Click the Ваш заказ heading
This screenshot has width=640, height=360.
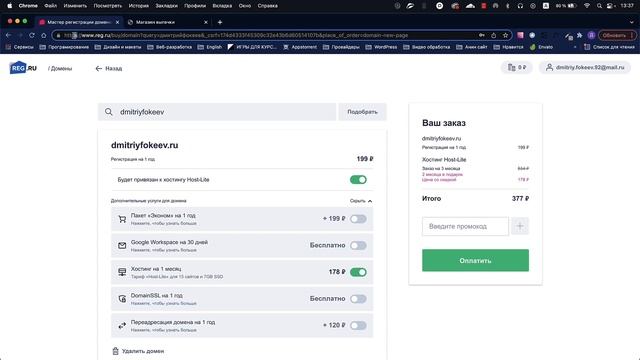[444, 123]
